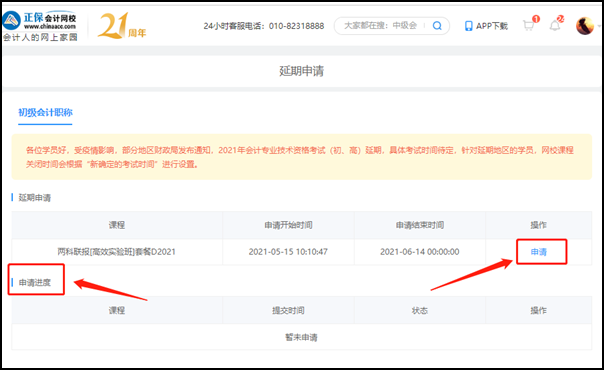Image resolution: width=604 pixels, height=370 pixels.
Task: Click the 延期申请 page title
Action: point(302,71)
